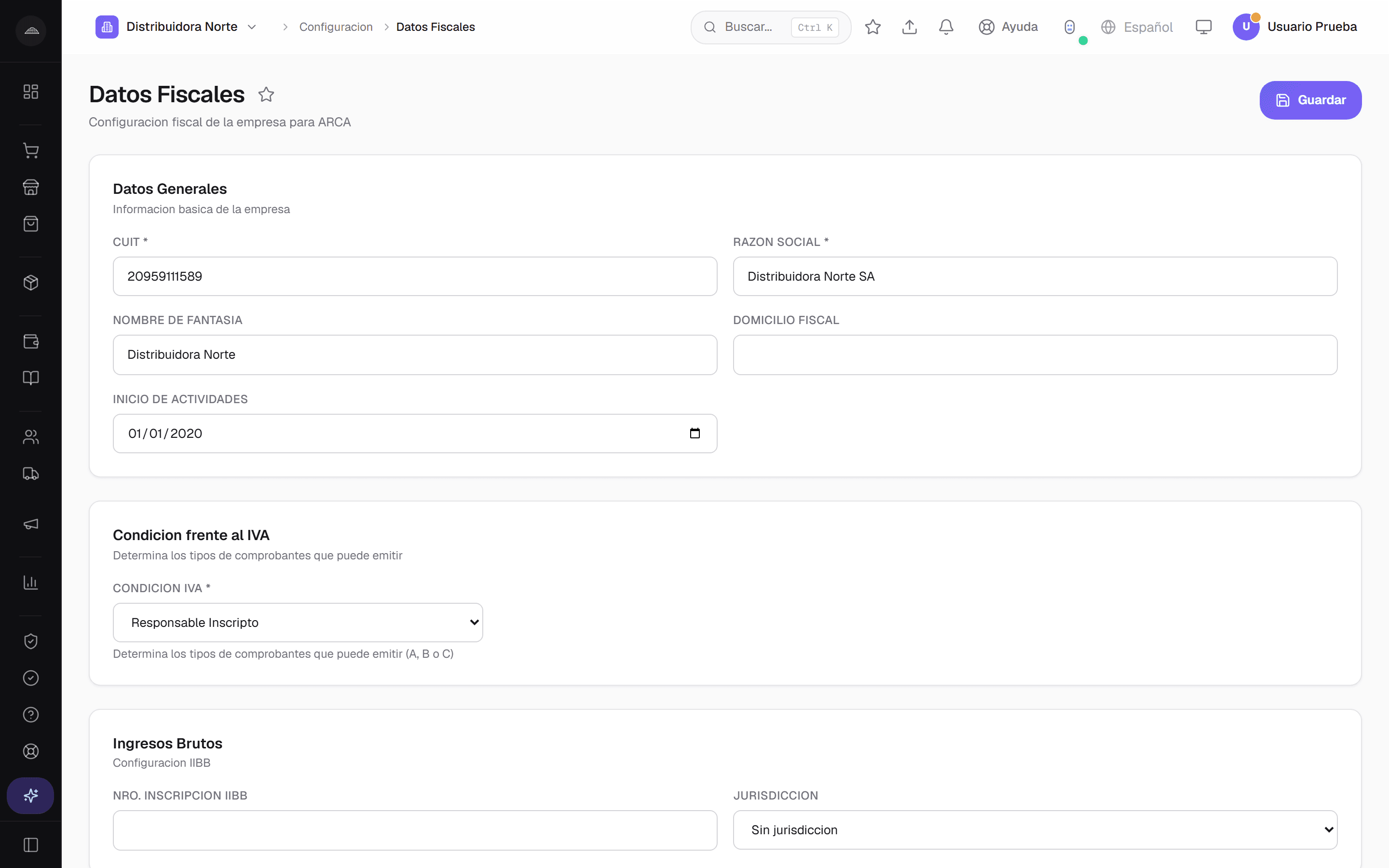Toggle favorite star next to Datos Fiscales title

point(266,95)
